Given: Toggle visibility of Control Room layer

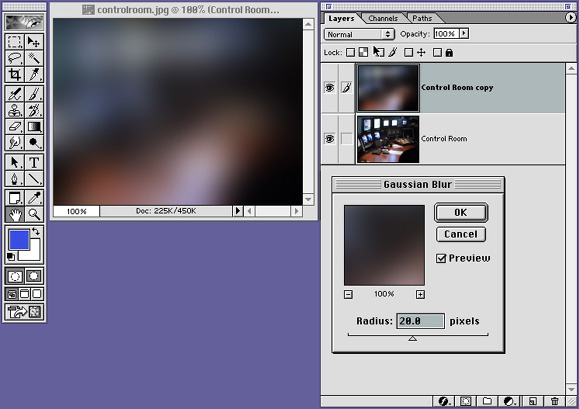Looking at the screenshot, I should click(329, 139).
